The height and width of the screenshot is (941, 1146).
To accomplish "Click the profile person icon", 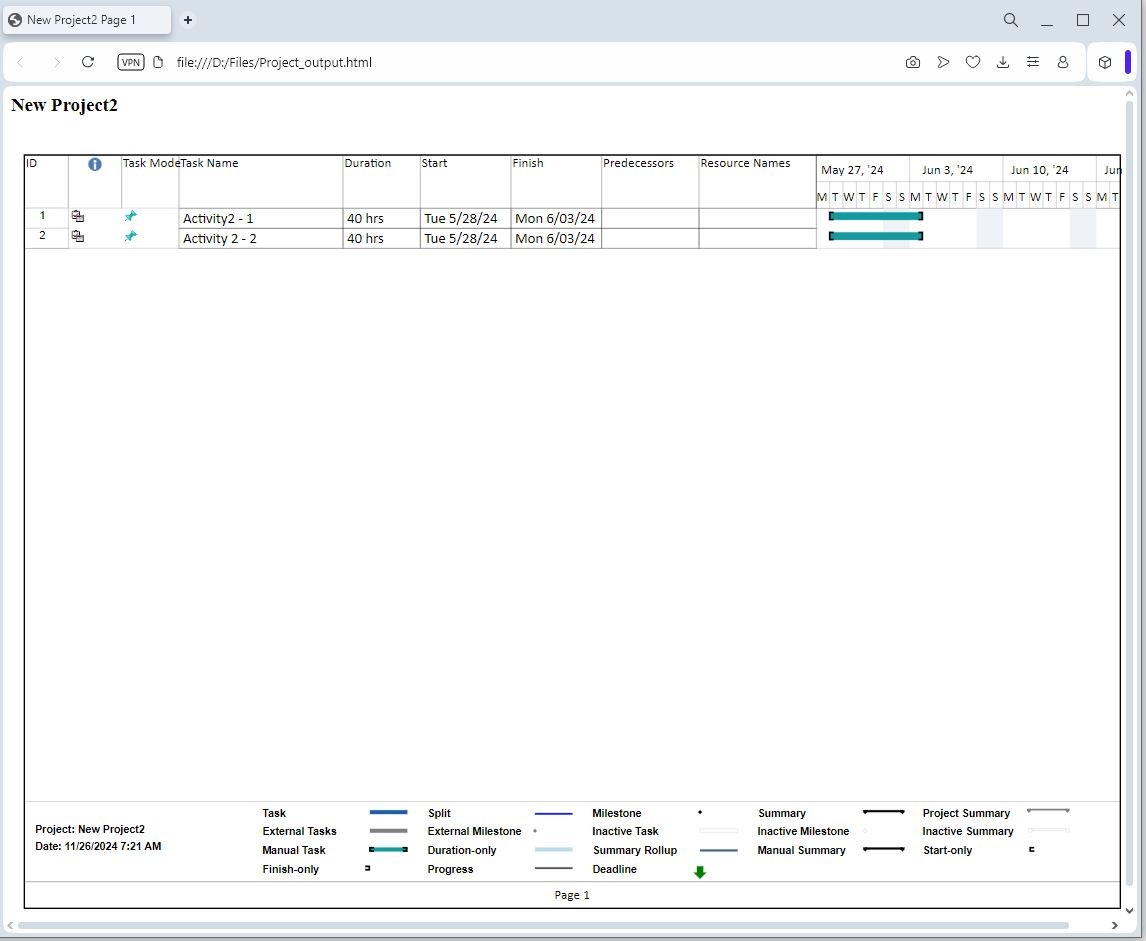I will click(1063, 62).
